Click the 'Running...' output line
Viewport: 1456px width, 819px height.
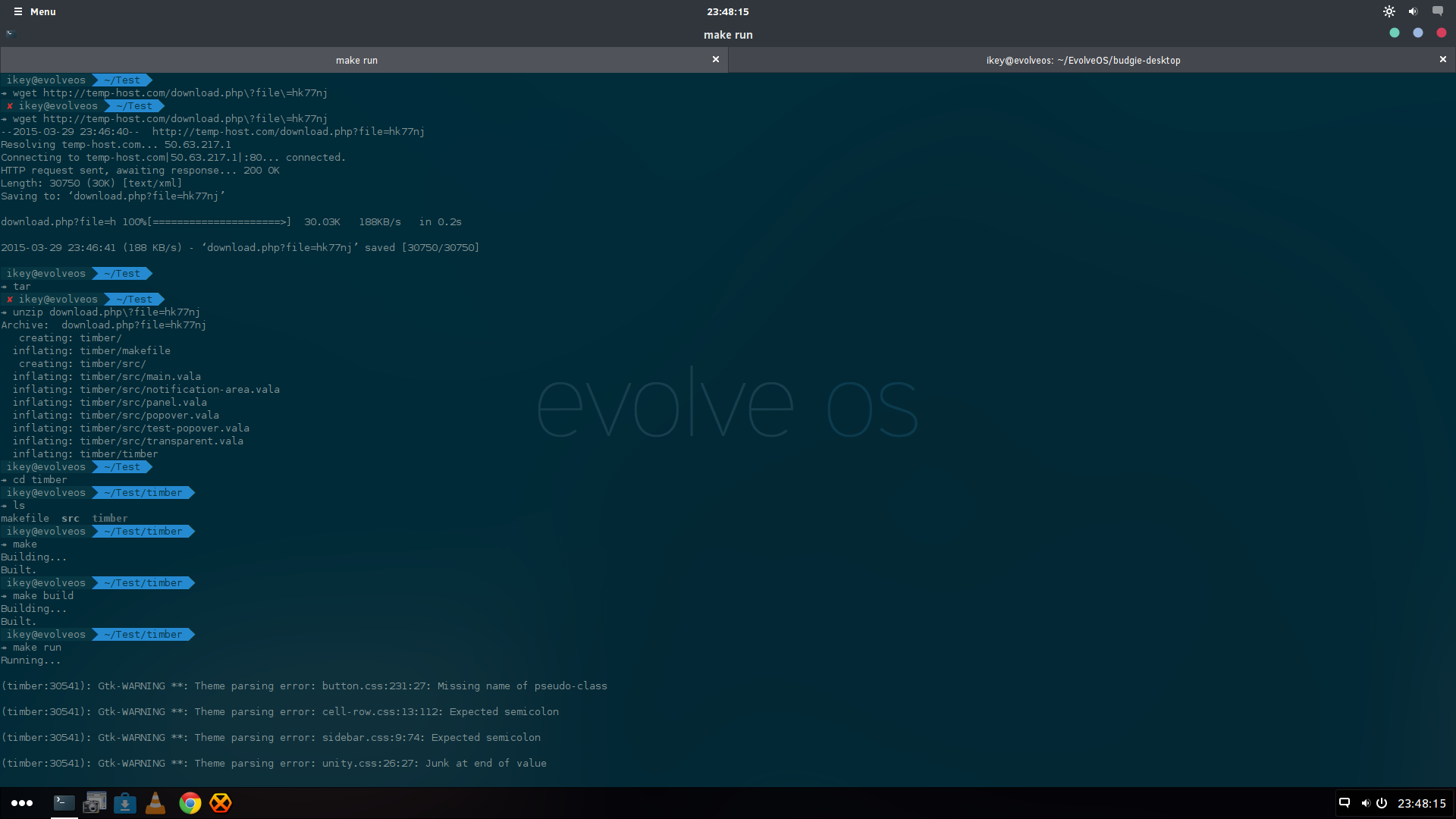(x=31, y=661)
